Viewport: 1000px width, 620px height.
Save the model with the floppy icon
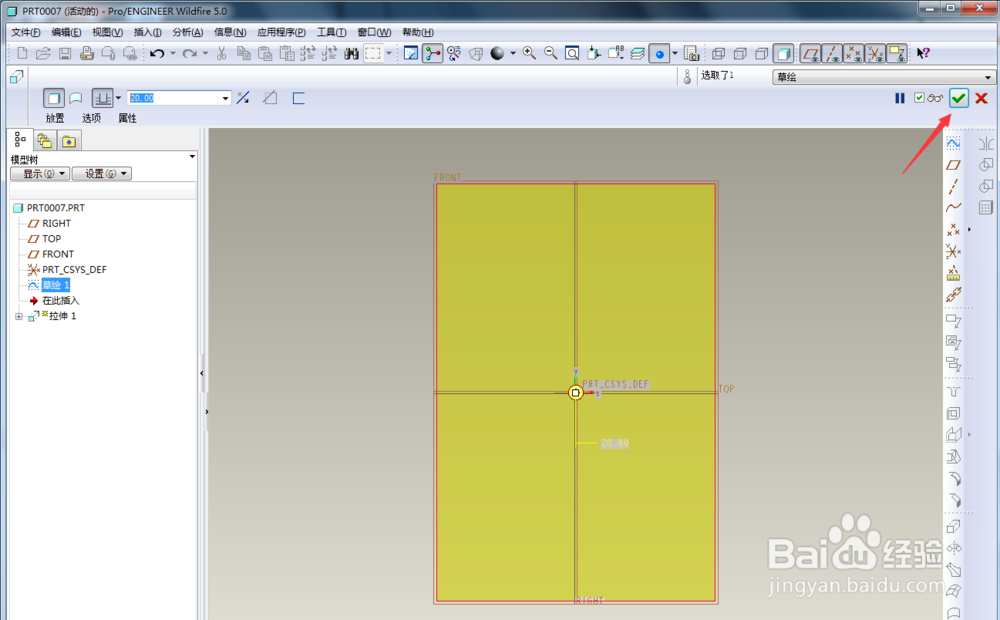tap(65, 54)
